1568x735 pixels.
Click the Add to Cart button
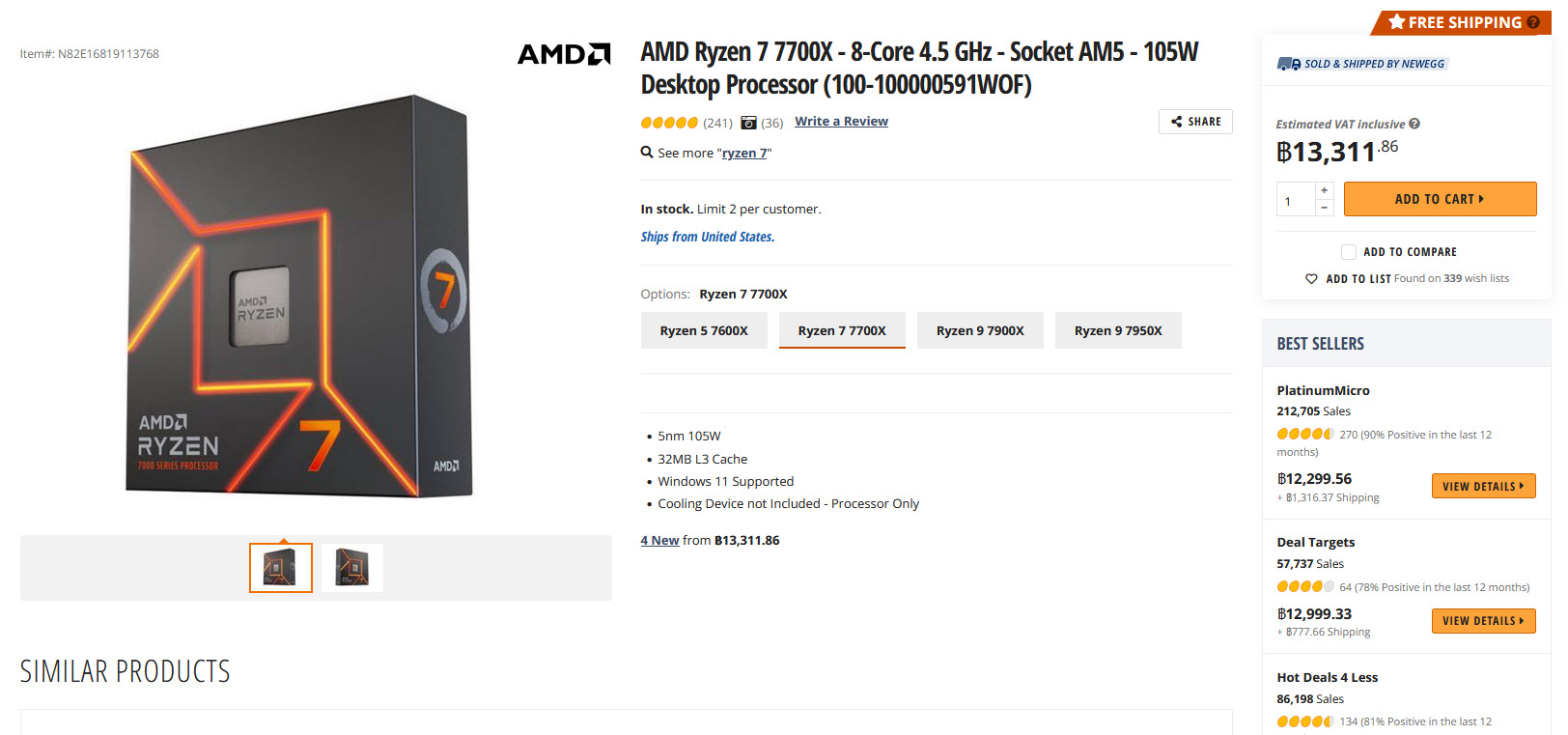[1440, 199]
